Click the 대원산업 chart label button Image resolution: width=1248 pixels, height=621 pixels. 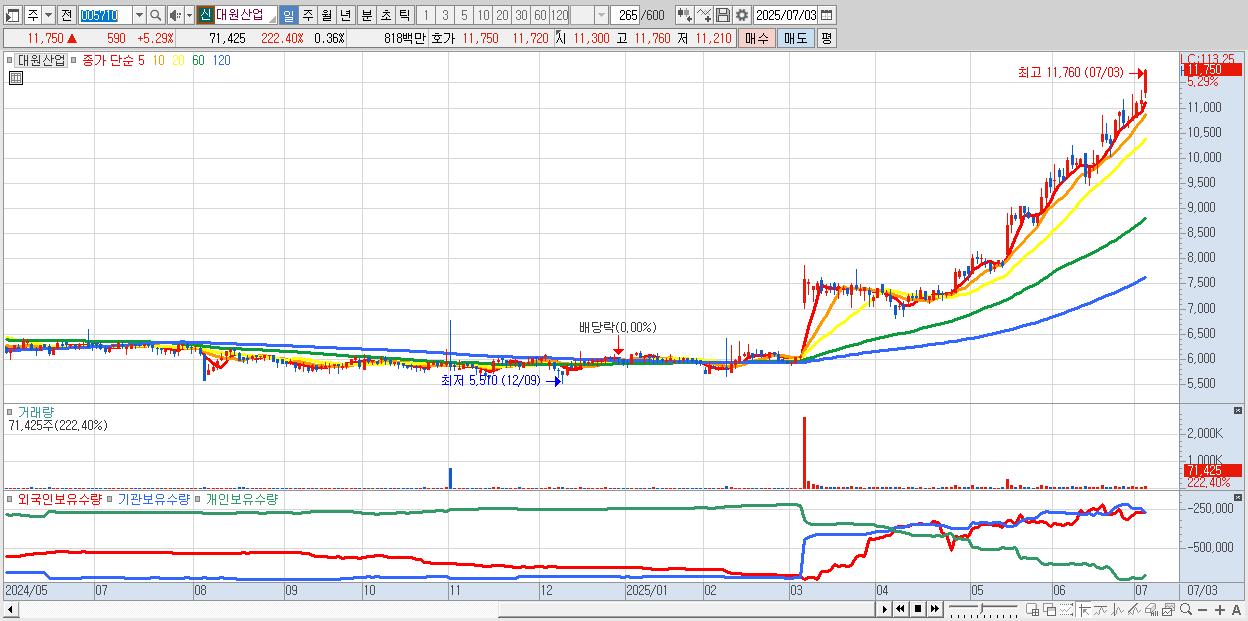point(42,60)
